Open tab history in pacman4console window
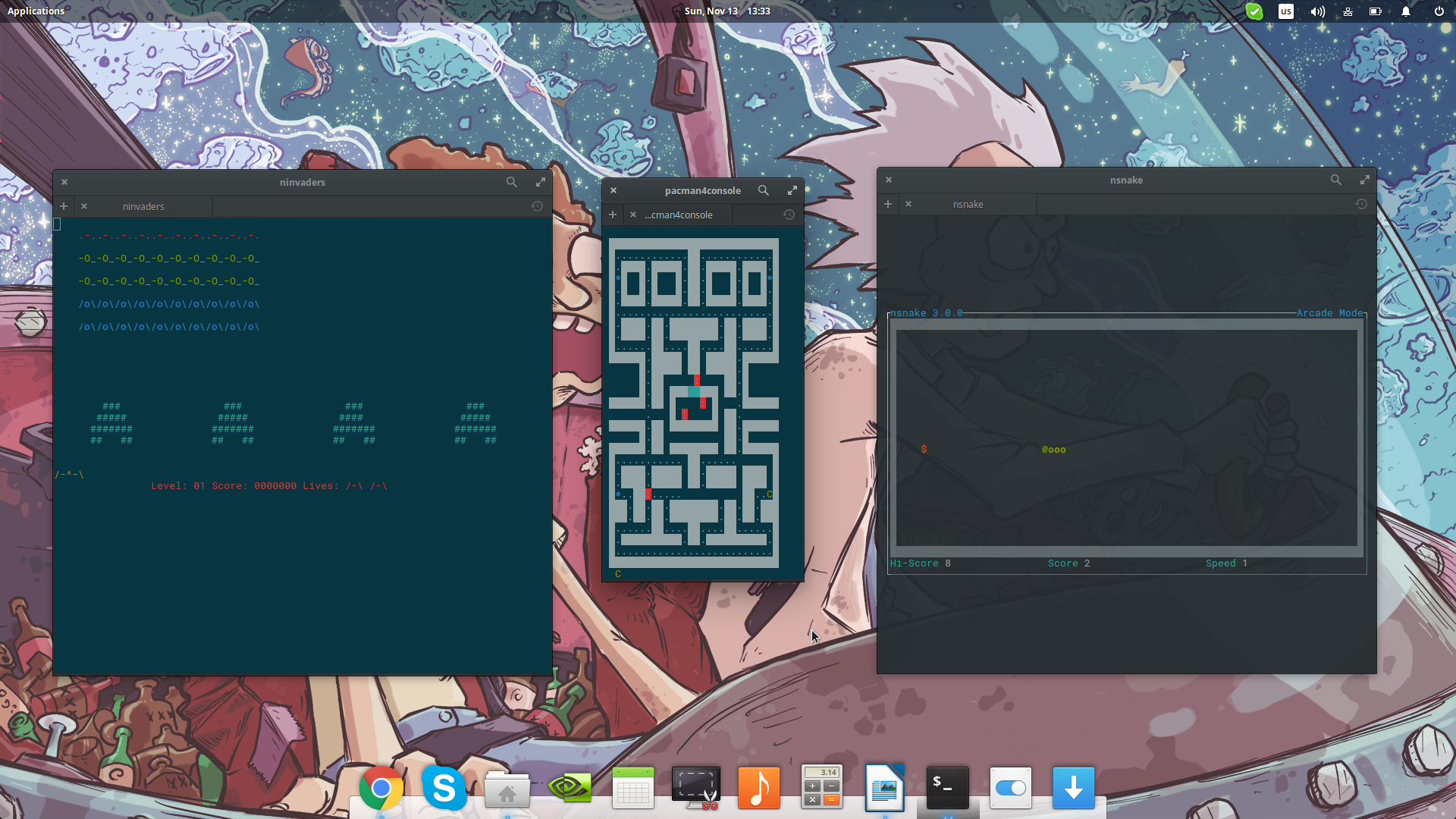Viewport: 1456px width, 819px height. pos(789,215)
